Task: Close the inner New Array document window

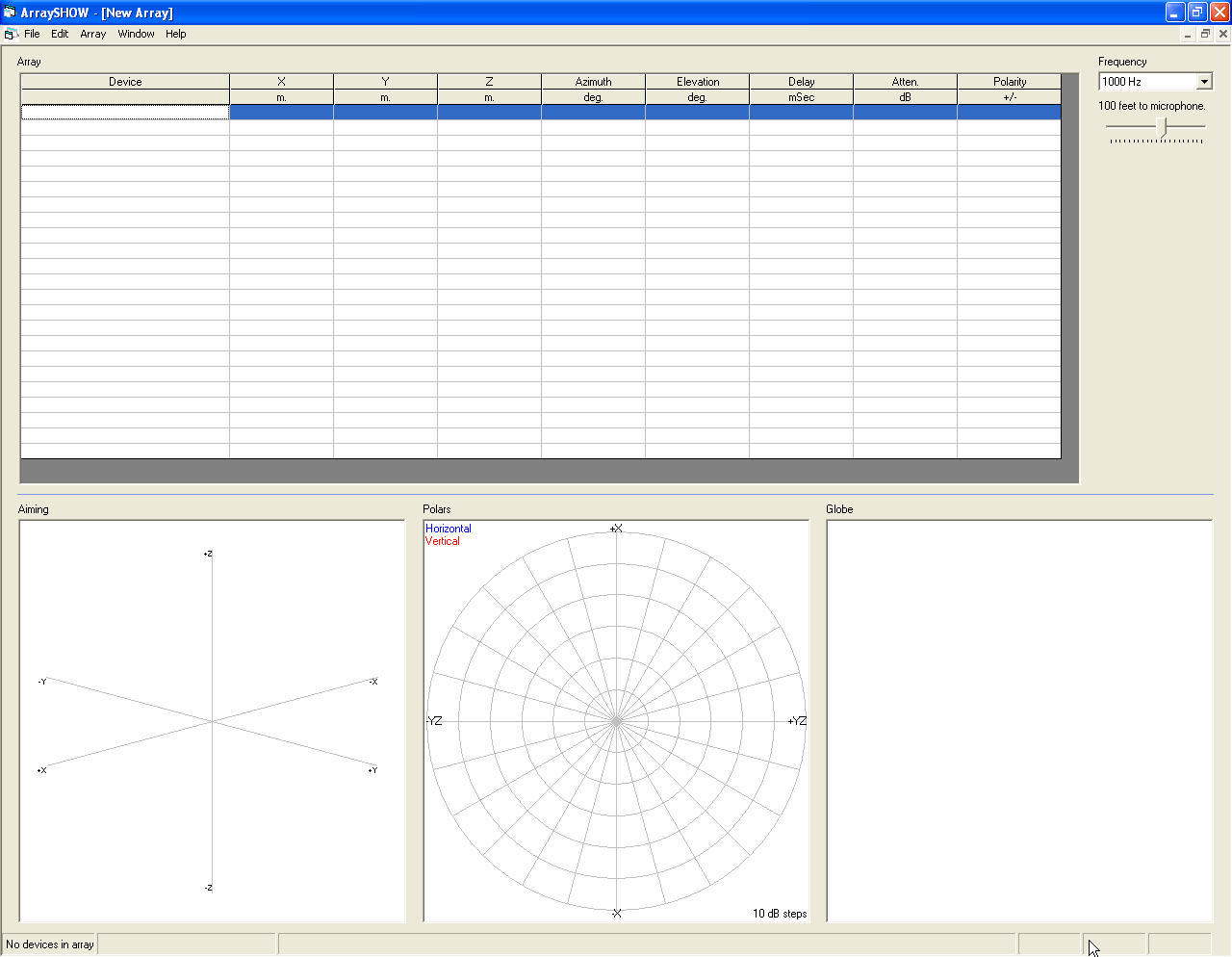Action: click(1223, 34)
